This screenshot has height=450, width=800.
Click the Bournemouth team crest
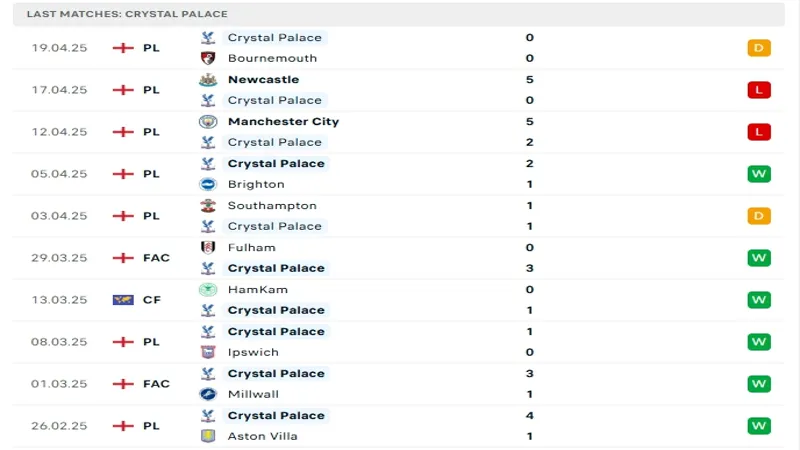[x=208, y=58]
